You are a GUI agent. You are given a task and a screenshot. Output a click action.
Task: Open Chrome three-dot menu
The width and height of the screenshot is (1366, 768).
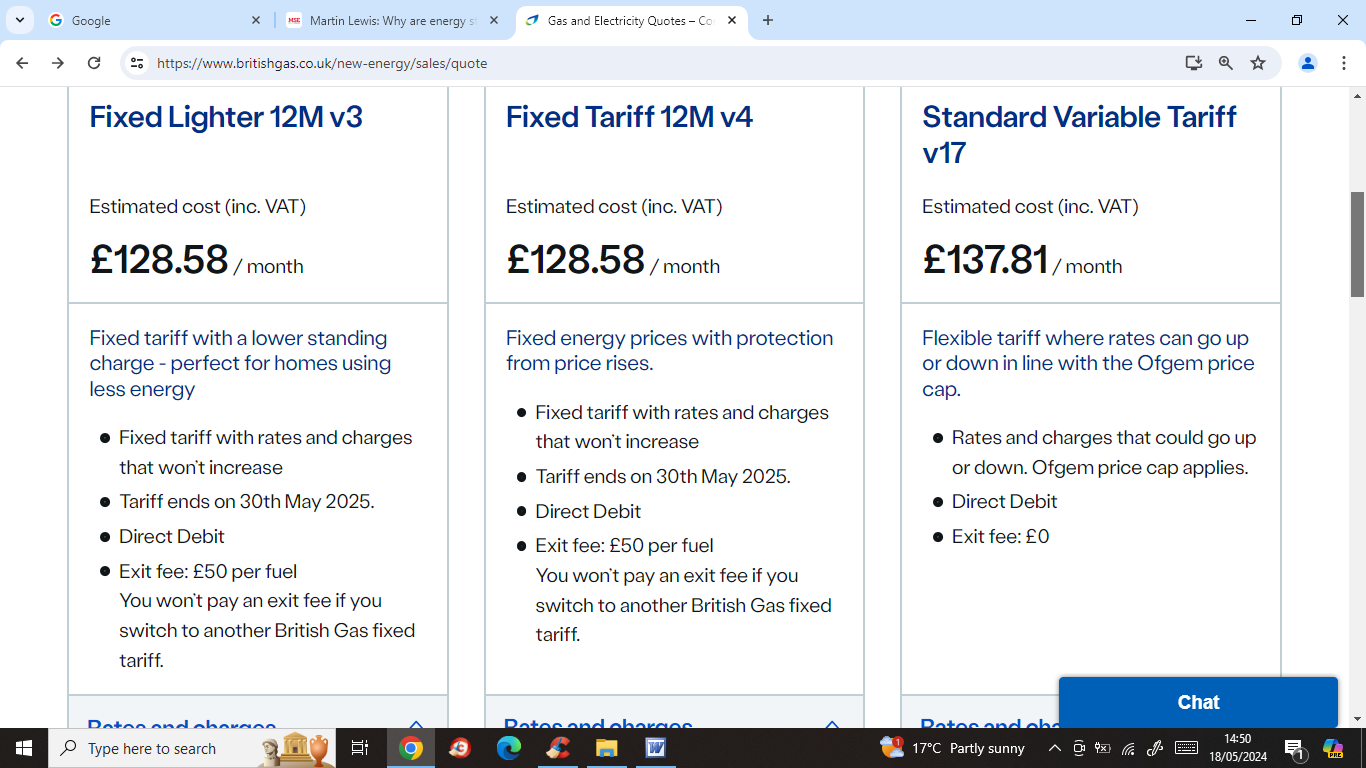[1343, 63]
